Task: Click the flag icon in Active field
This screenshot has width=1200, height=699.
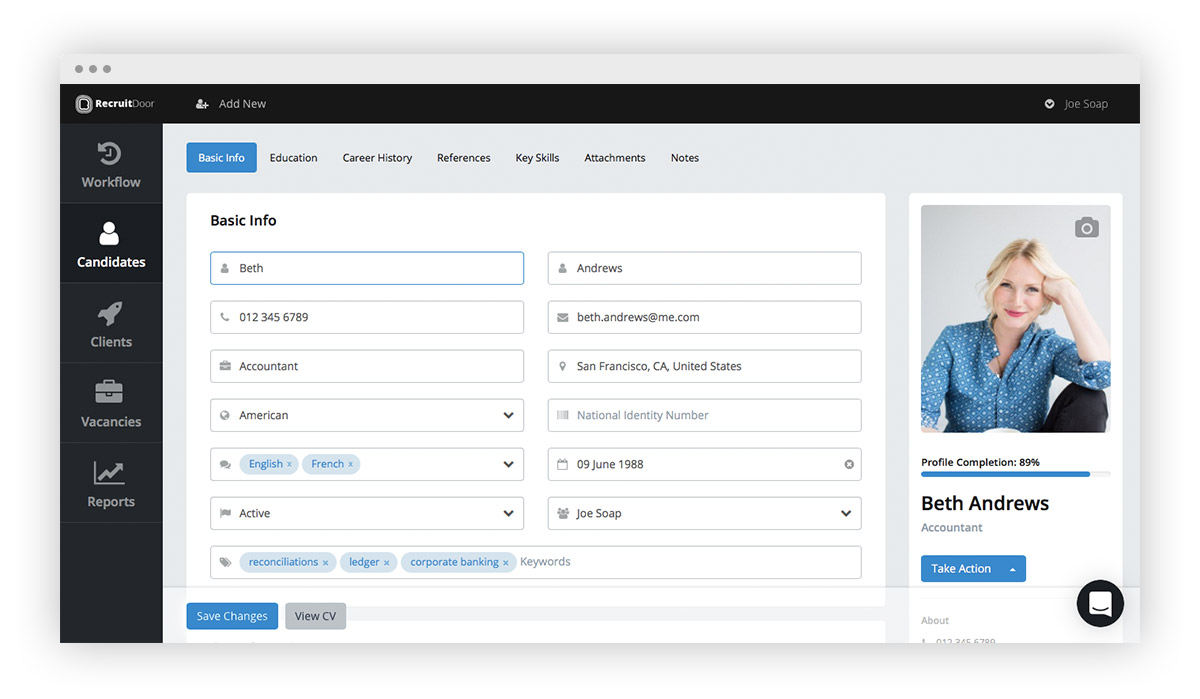Action: tap(225, 513)
